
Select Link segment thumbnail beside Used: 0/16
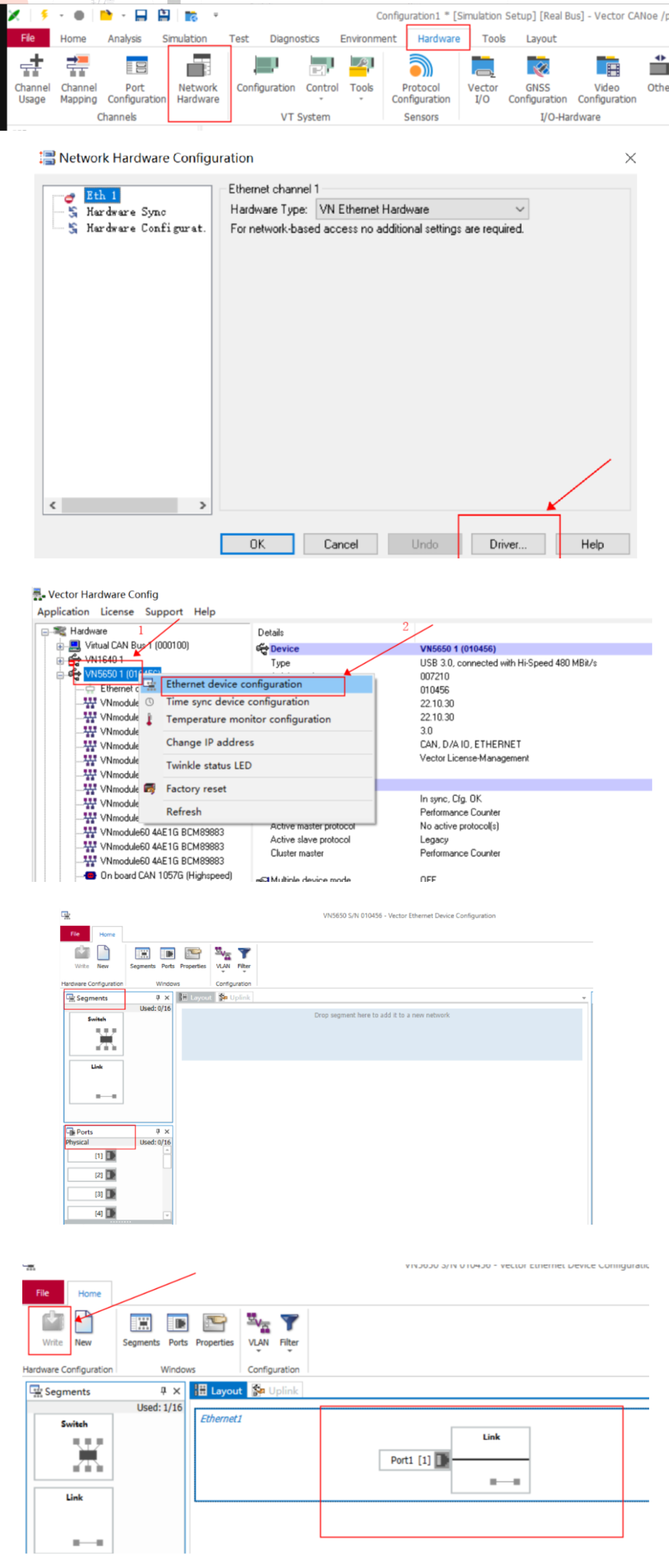97,1082
